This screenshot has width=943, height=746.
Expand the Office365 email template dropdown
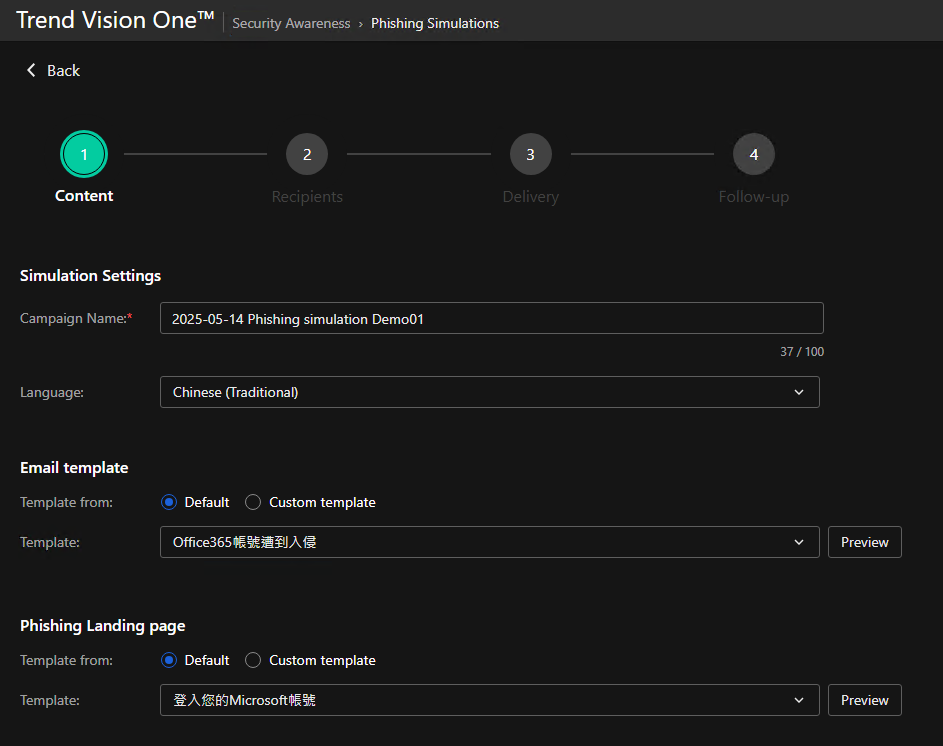[489, 542]
